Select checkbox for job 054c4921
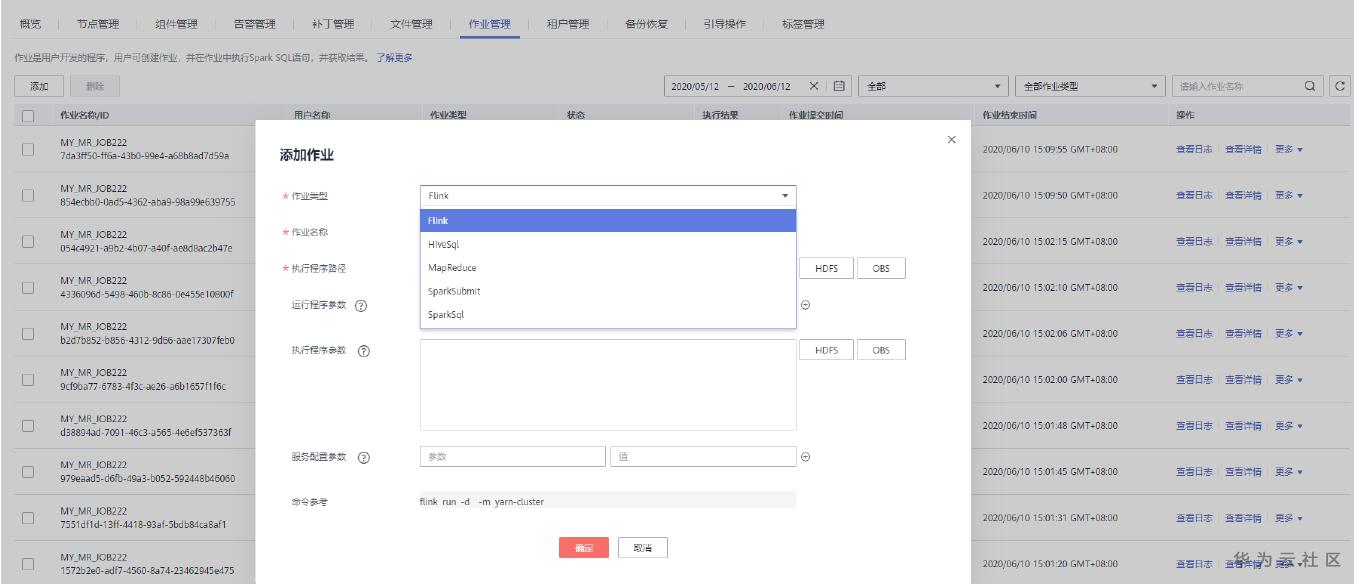This screenshot has width=1354, height=585. tap(28, 241)
